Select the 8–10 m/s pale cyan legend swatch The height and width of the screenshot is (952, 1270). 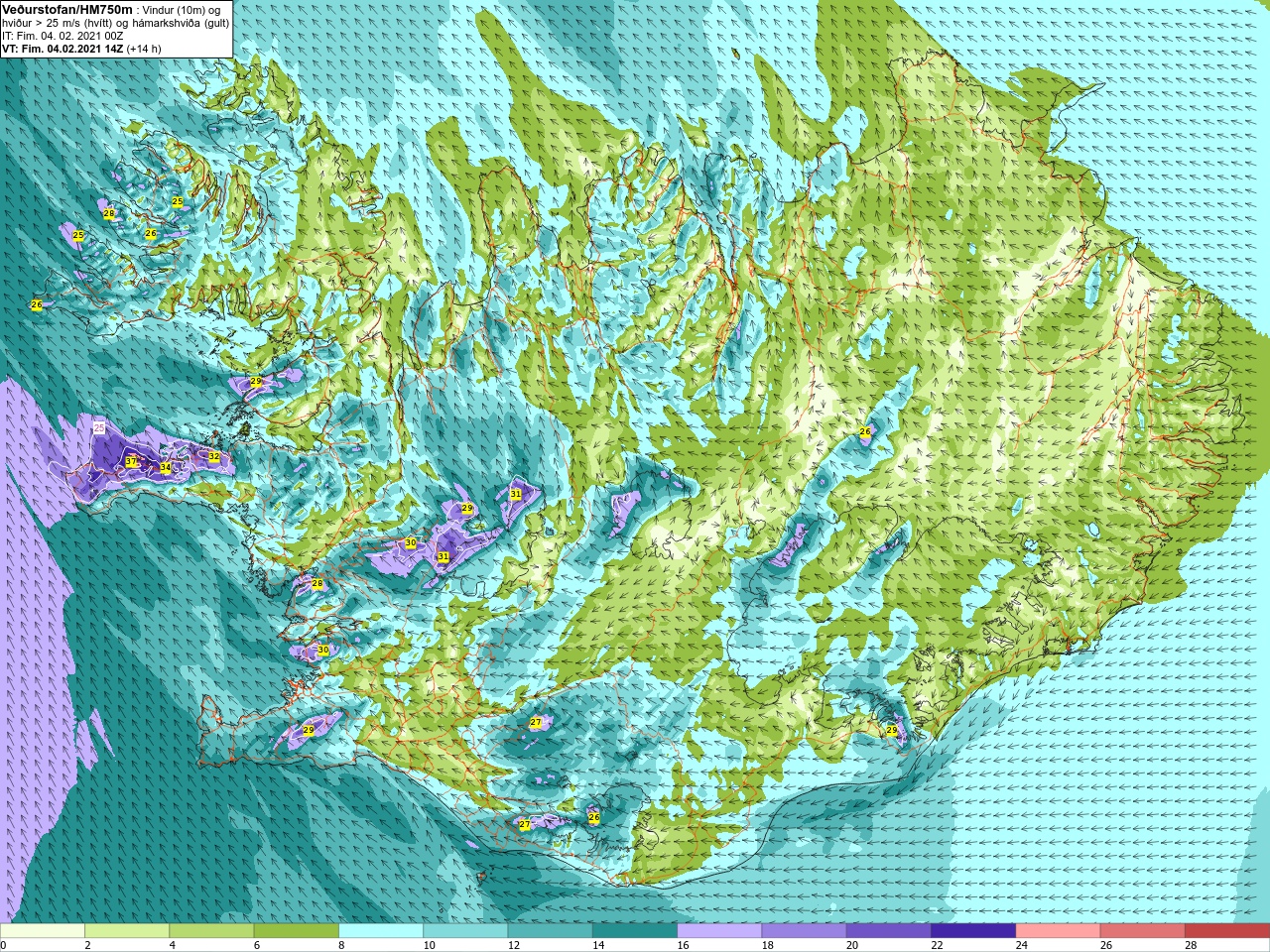[381, 931]
